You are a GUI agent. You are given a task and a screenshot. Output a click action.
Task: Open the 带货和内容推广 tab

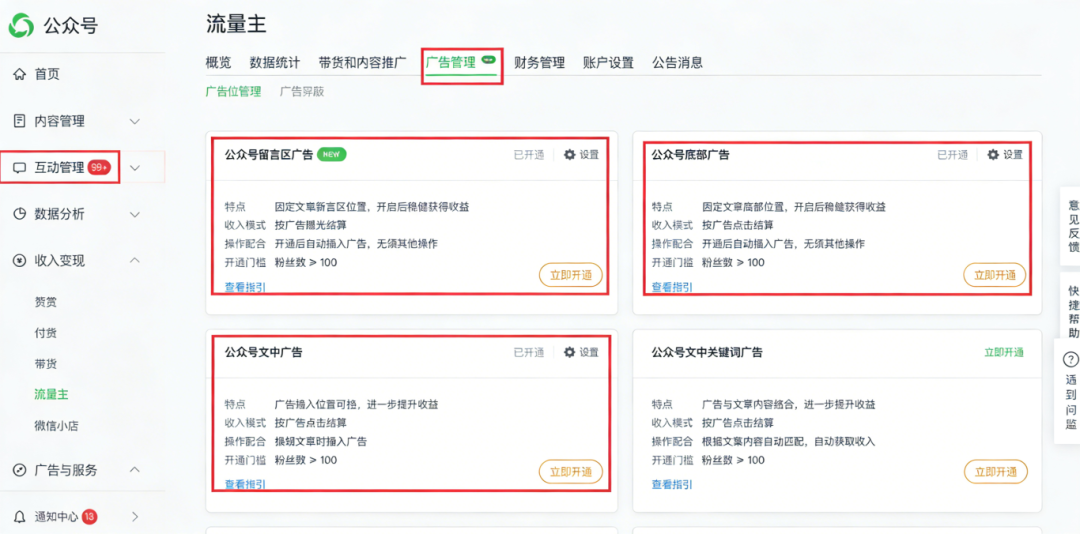362,63
